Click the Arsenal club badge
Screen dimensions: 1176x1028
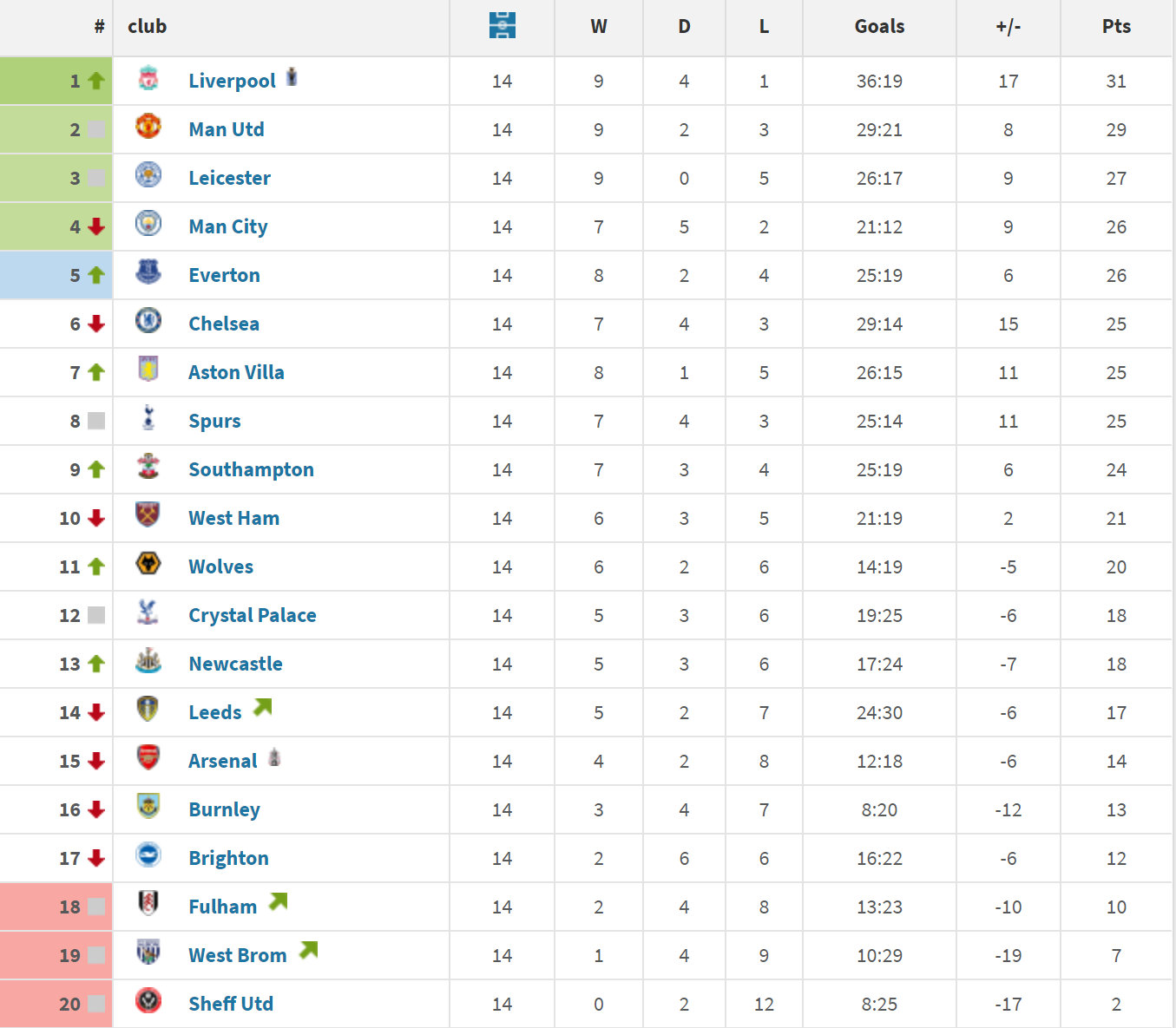pyautogui.click(x=148, y=757)
